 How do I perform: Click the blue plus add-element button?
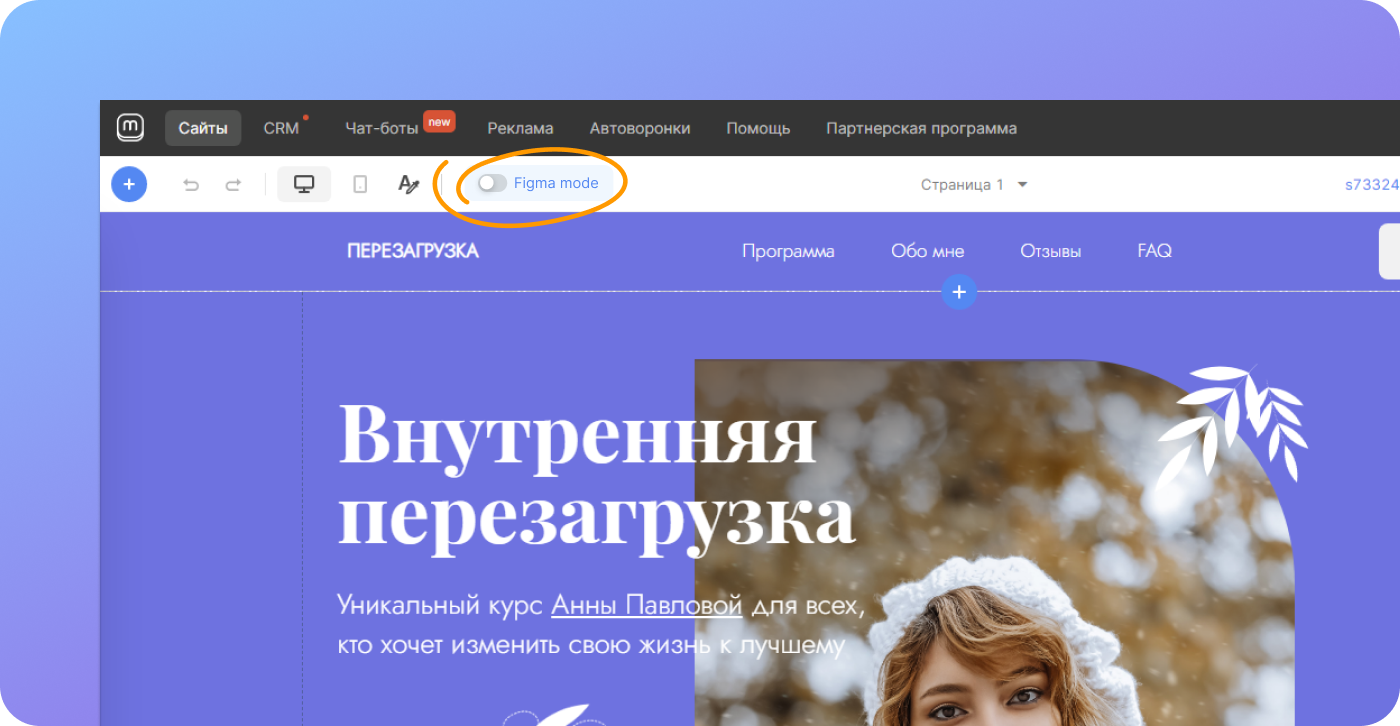129,184
